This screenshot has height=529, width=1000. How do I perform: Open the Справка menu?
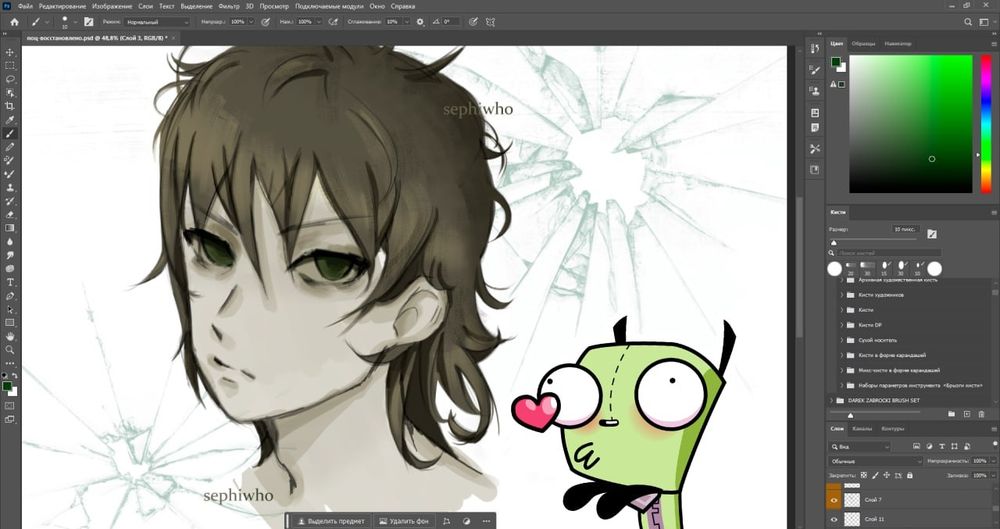pyautogui.click(x=402, y=6)
